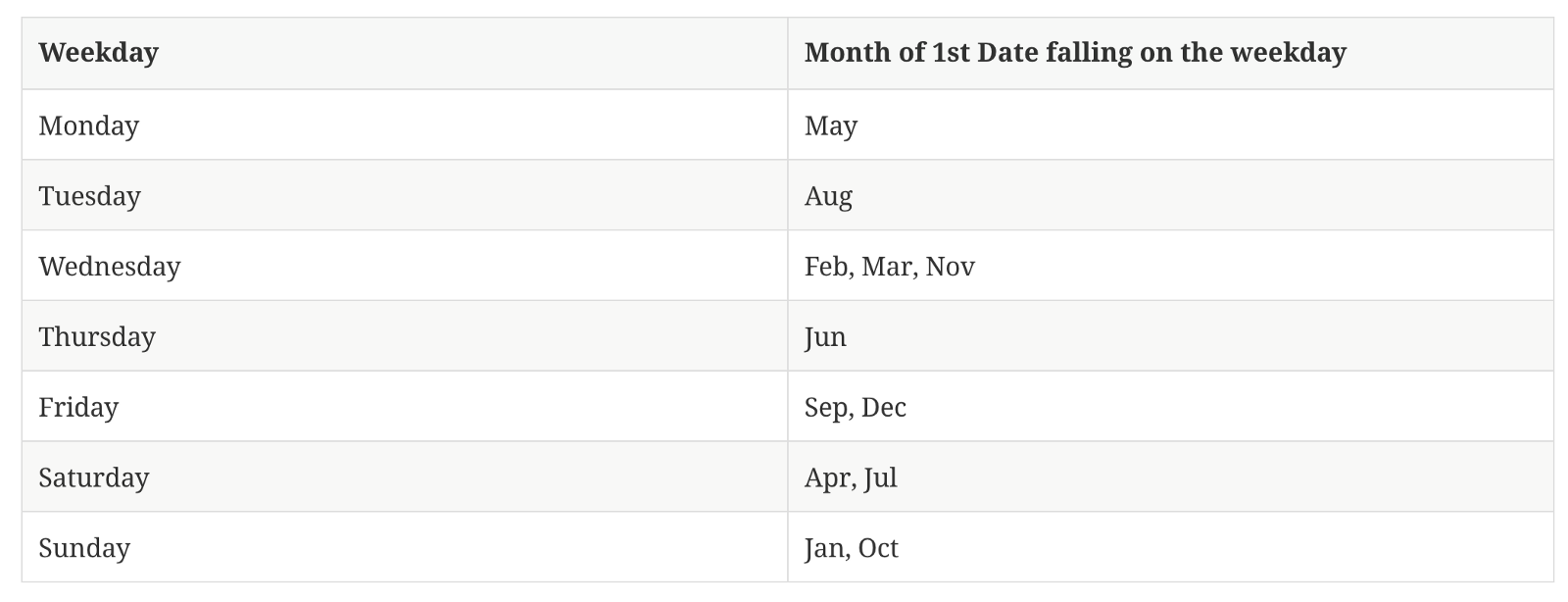Click the word Sep in Friday's row
Image resolution: width=1568 pixels, height=602 pixels.
[x=825, y=407]
